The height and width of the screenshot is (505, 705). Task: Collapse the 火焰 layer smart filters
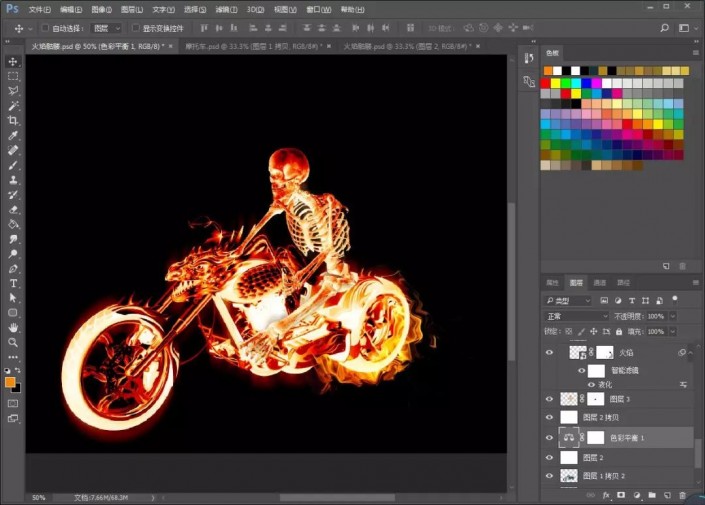(690, 353)
